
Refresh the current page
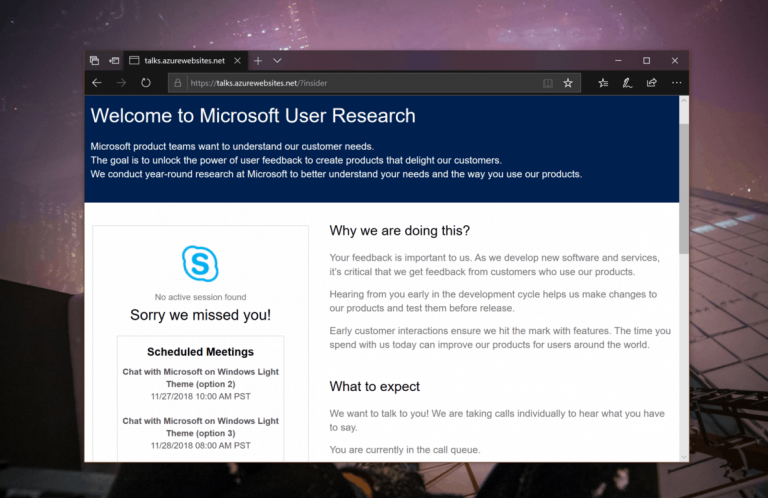coord(145,83)
